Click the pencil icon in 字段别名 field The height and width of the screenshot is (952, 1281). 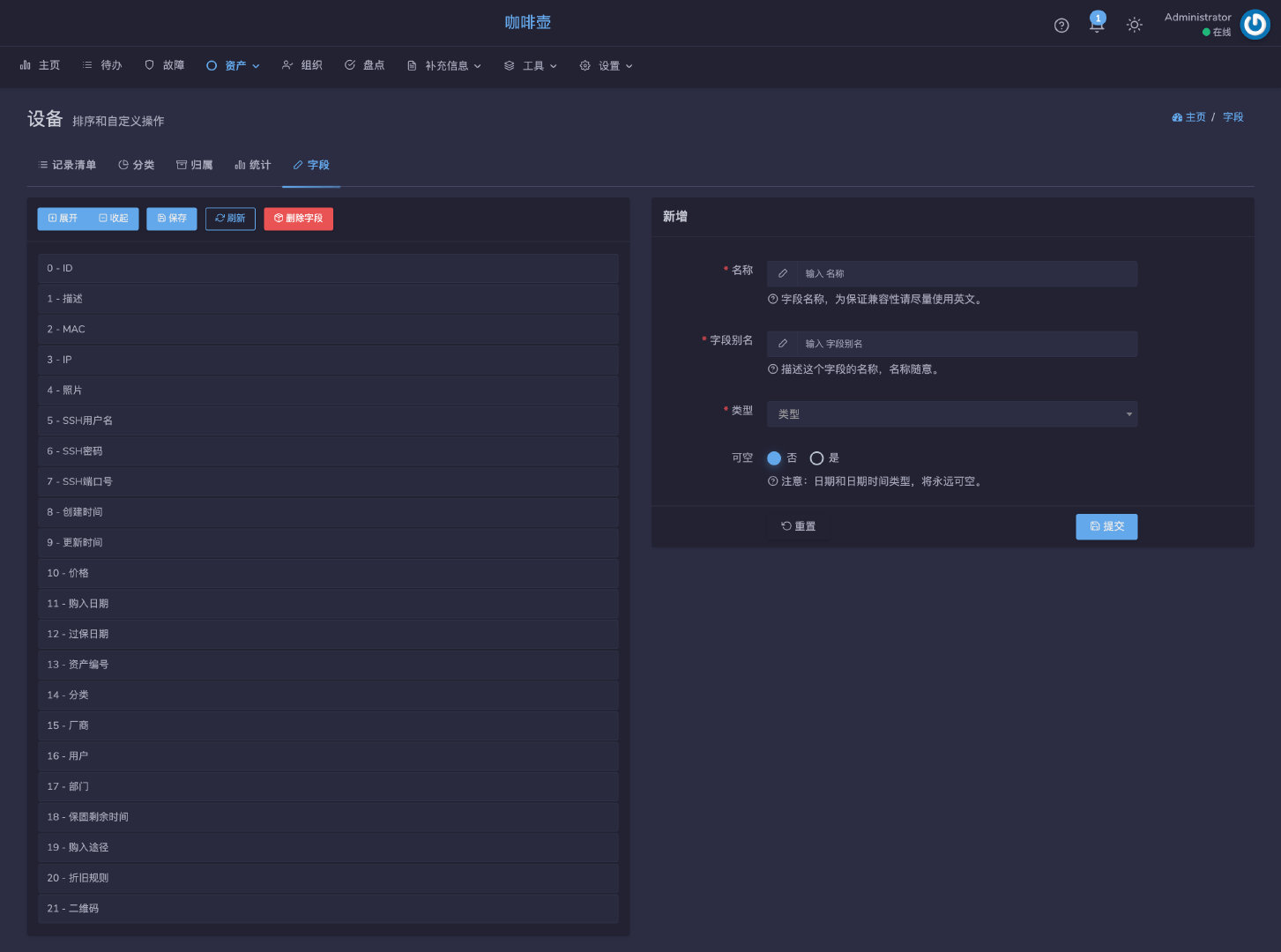tap(783, 344)
